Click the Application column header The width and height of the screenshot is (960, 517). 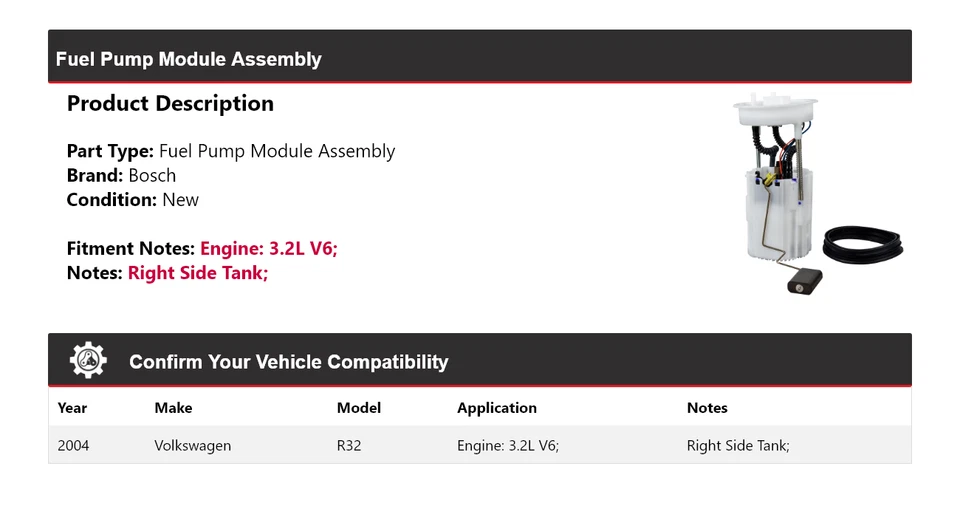pos(497,408)
